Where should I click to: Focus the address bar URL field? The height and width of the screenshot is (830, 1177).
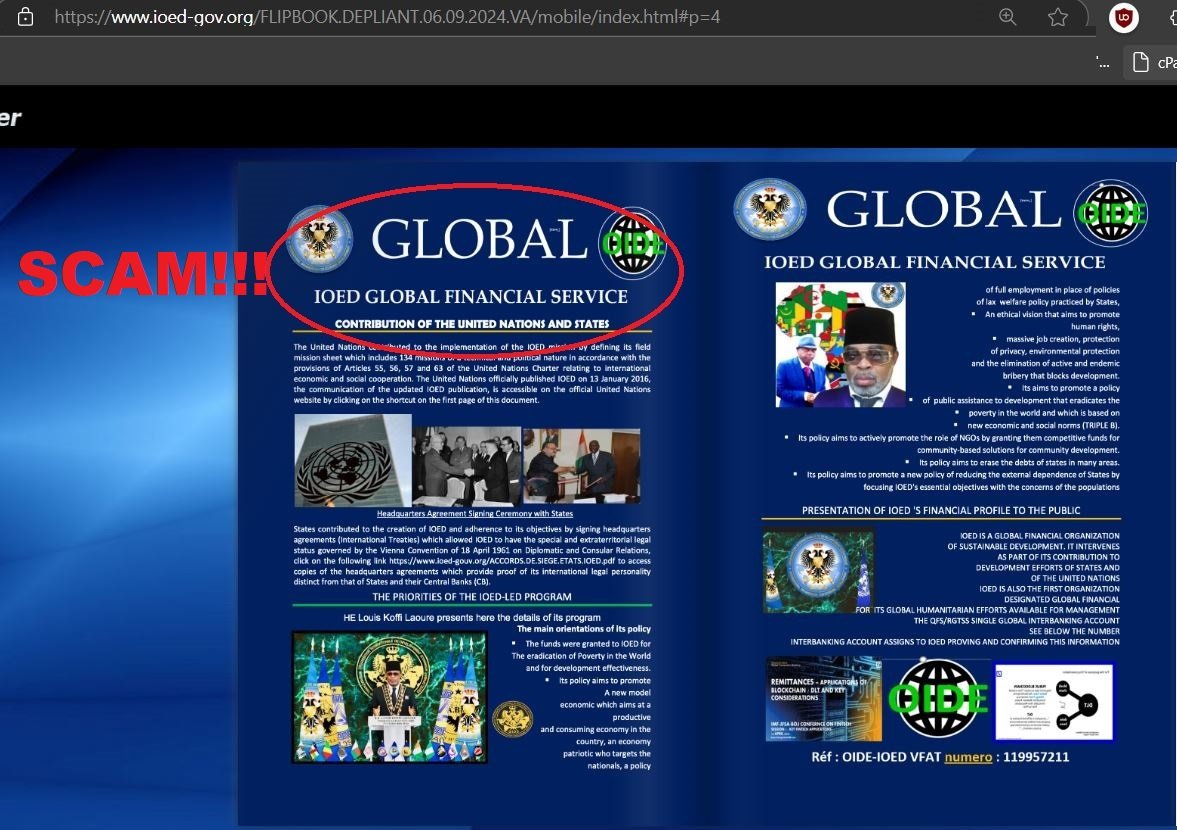pos(387,17)
